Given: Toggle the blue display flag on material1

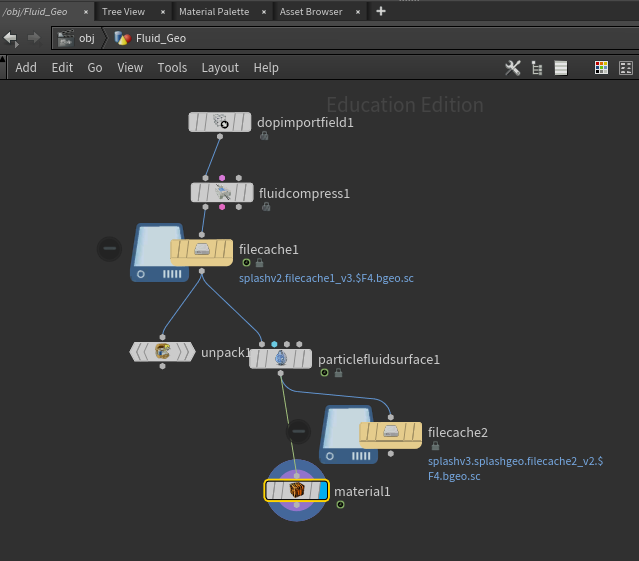Looking at the screenshot, I should click(x=323, y=490).
